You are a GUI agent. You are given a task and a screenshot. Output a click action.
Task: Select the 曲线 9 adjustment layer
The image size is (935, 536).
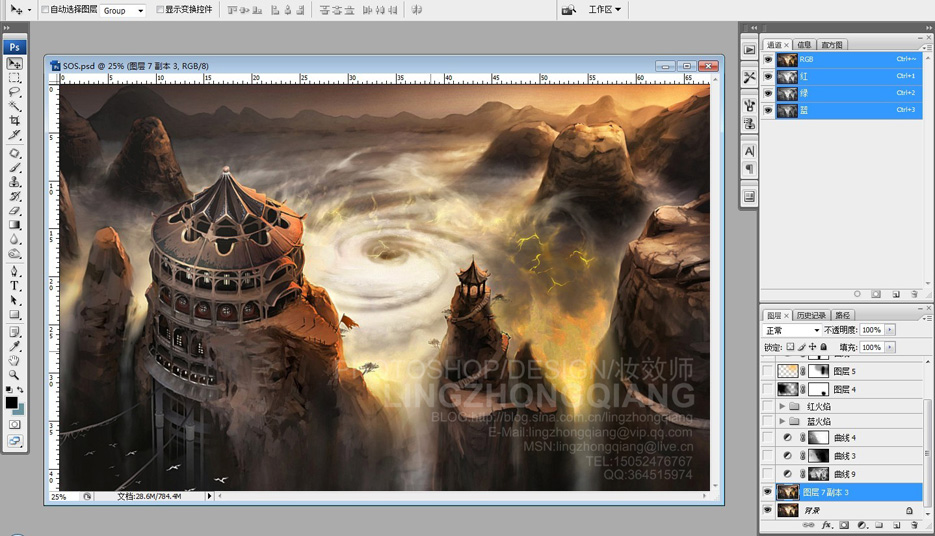point(843,474)
